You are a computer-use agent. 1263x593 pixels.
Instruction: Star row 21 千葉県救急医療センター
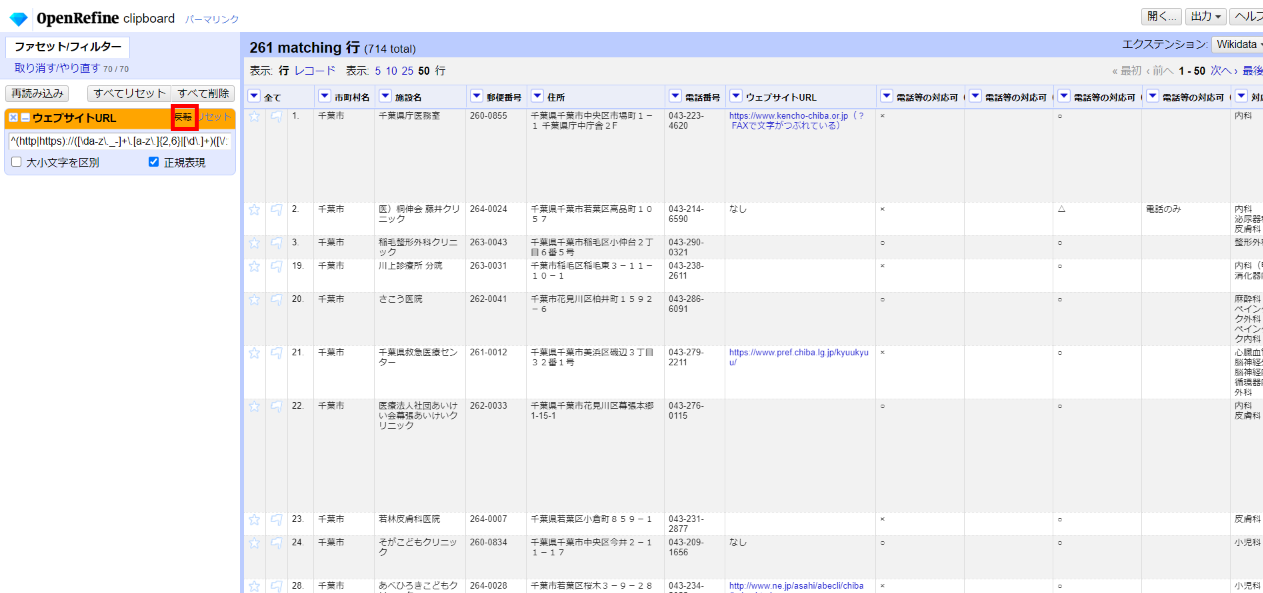254,353
